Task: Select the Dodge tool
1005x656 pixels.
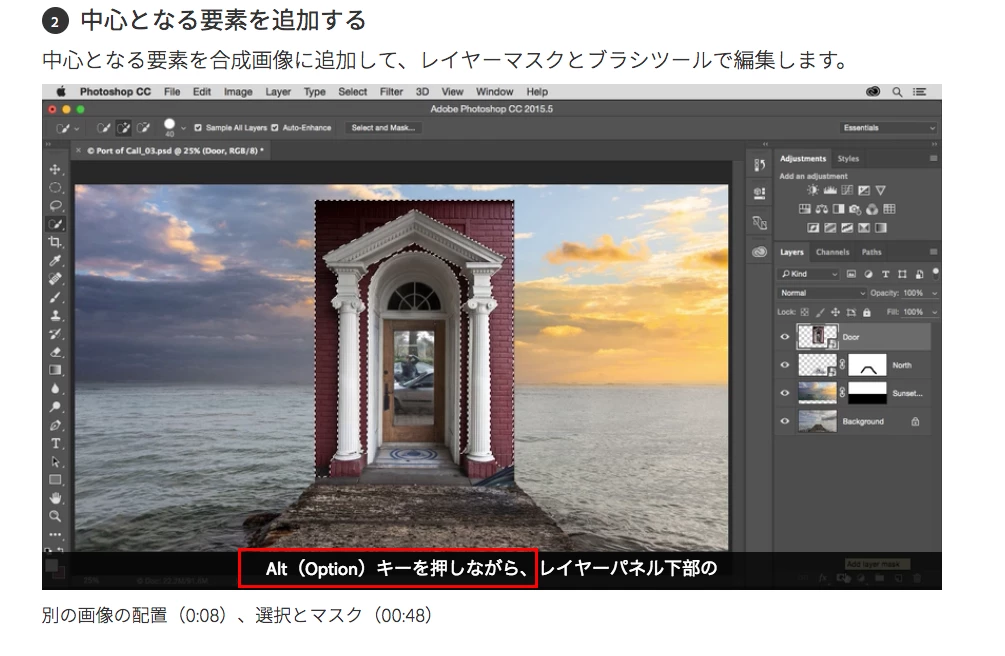Action: (x=56, y=407)
